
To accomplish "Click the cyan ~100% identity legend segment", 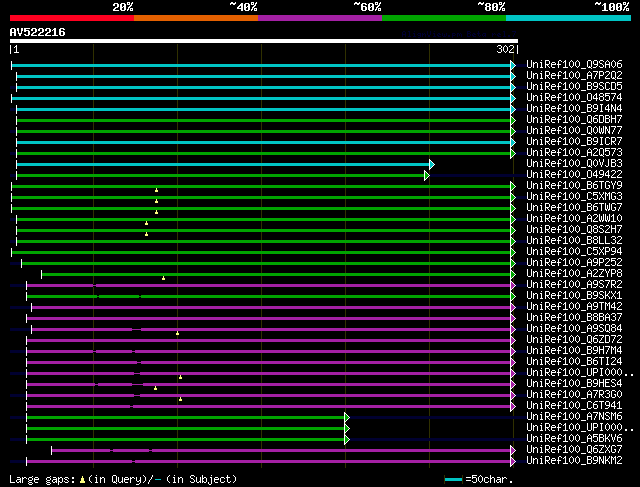I will pyautogui.click(x=567, y=18).
